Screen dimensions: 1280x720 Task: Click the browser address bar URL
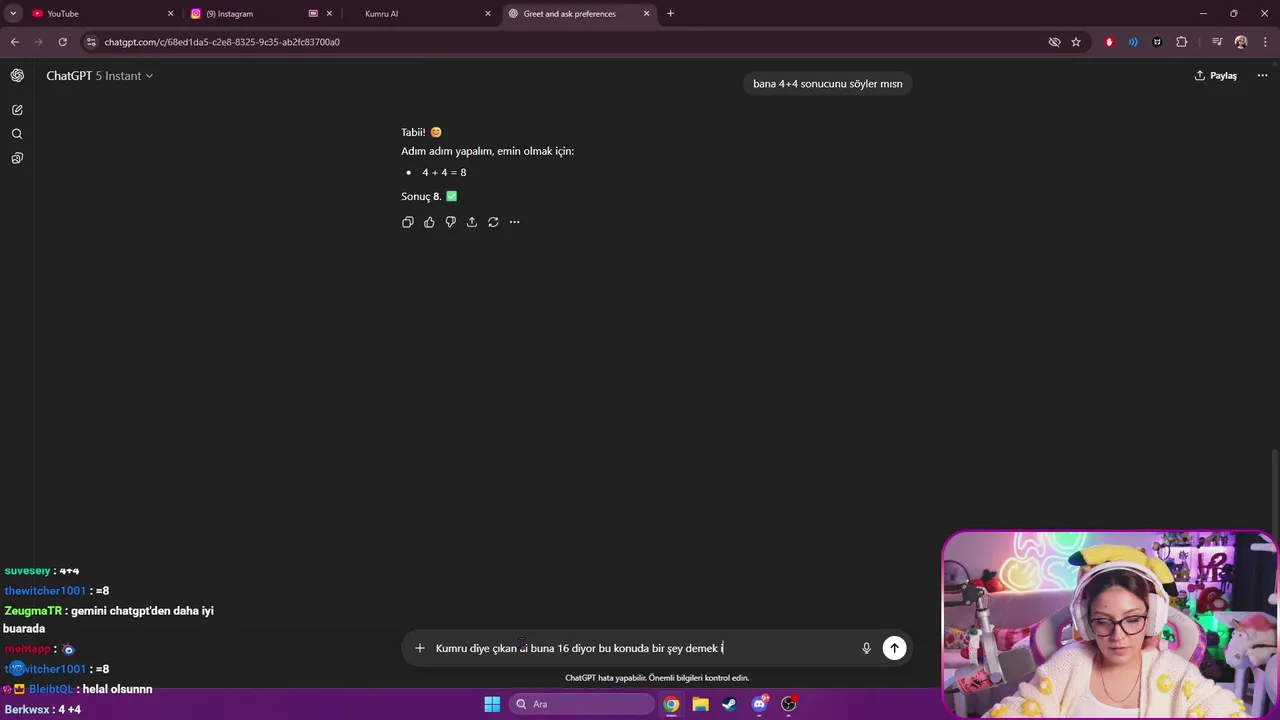point(222,42)
